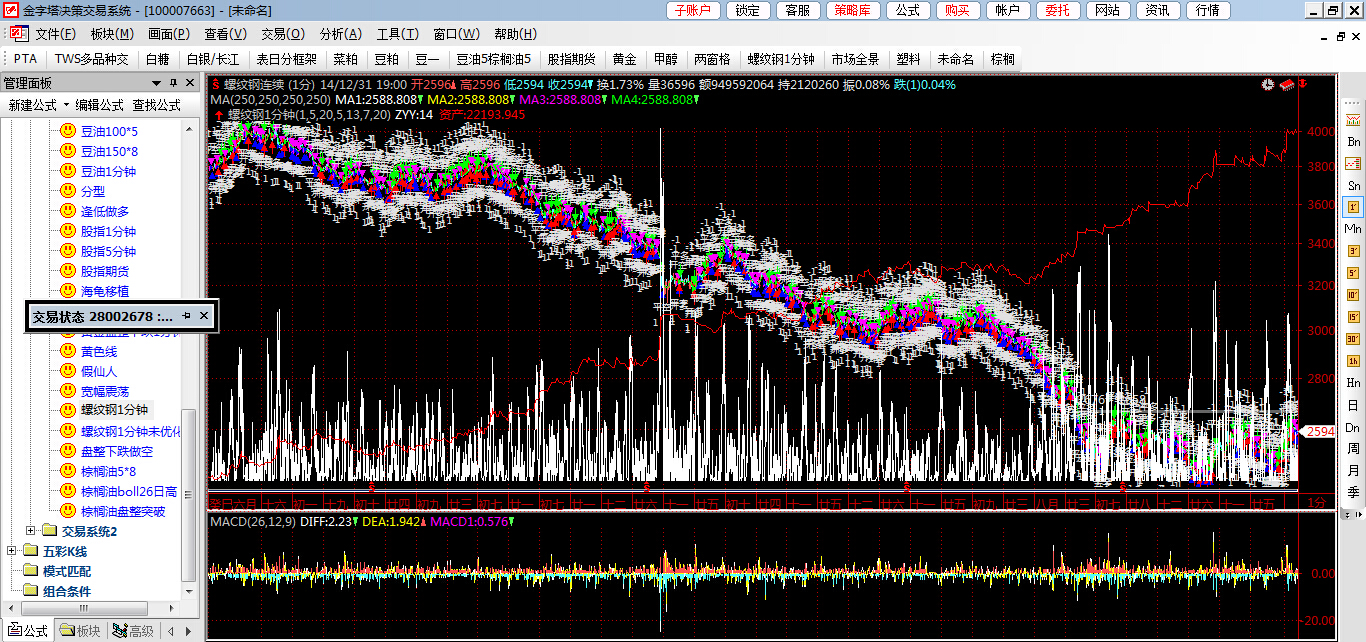The height and width of the screenshot is (642, 1366).
Task: Switch to the 棕榈 chart tab
Action: point(1001,59)
